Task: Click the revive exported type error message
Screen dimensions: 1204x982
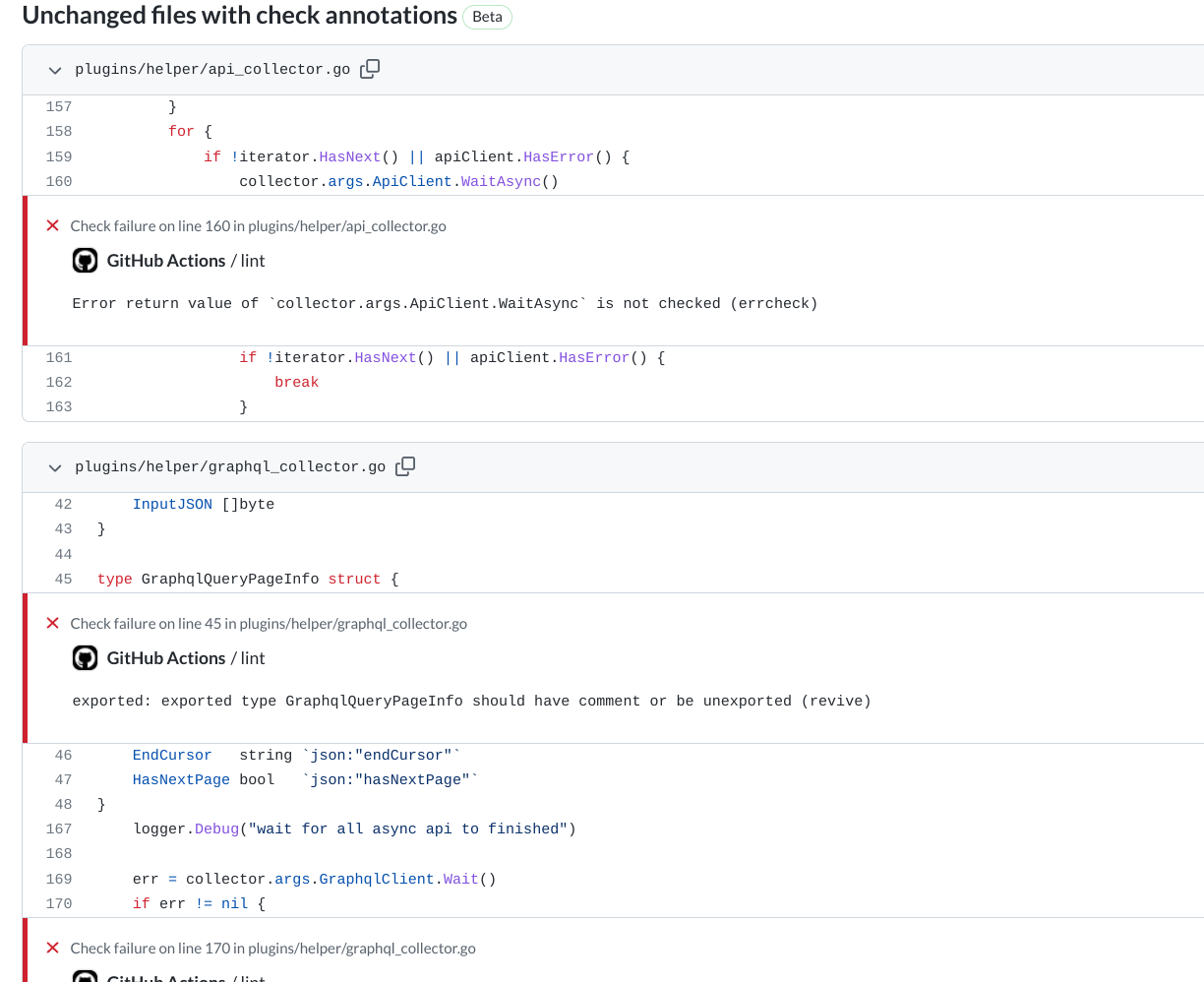Action: [x=471, y=701]
